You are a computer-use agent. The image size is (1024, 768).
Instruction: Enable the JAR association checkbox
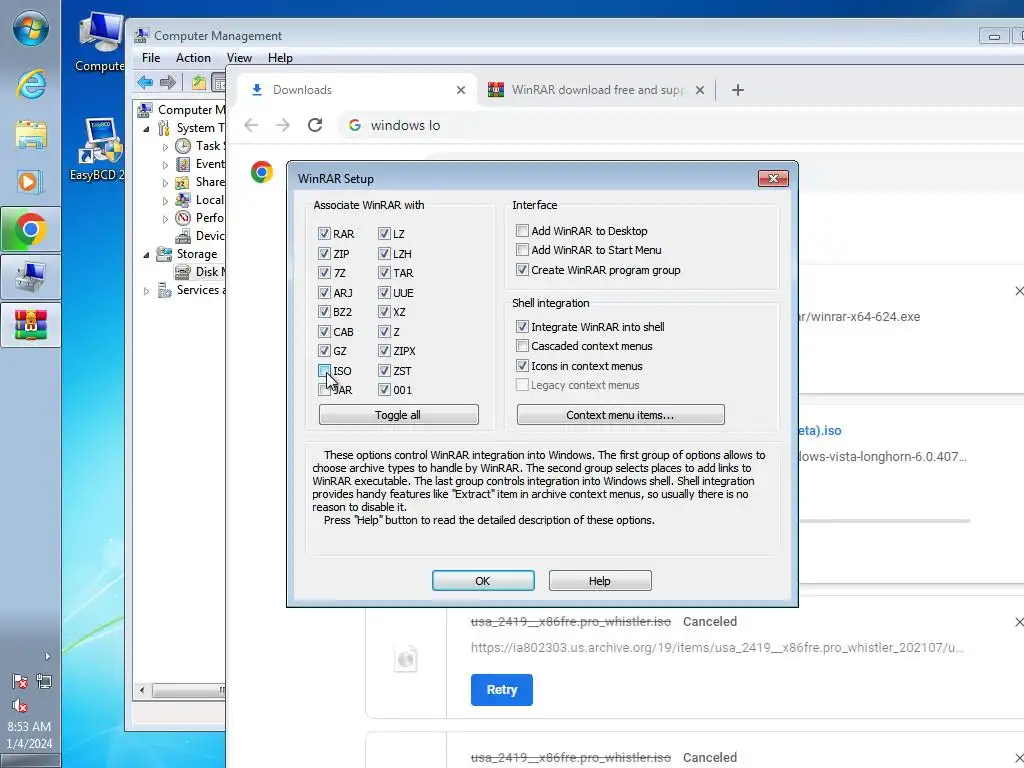click(324, 390)
